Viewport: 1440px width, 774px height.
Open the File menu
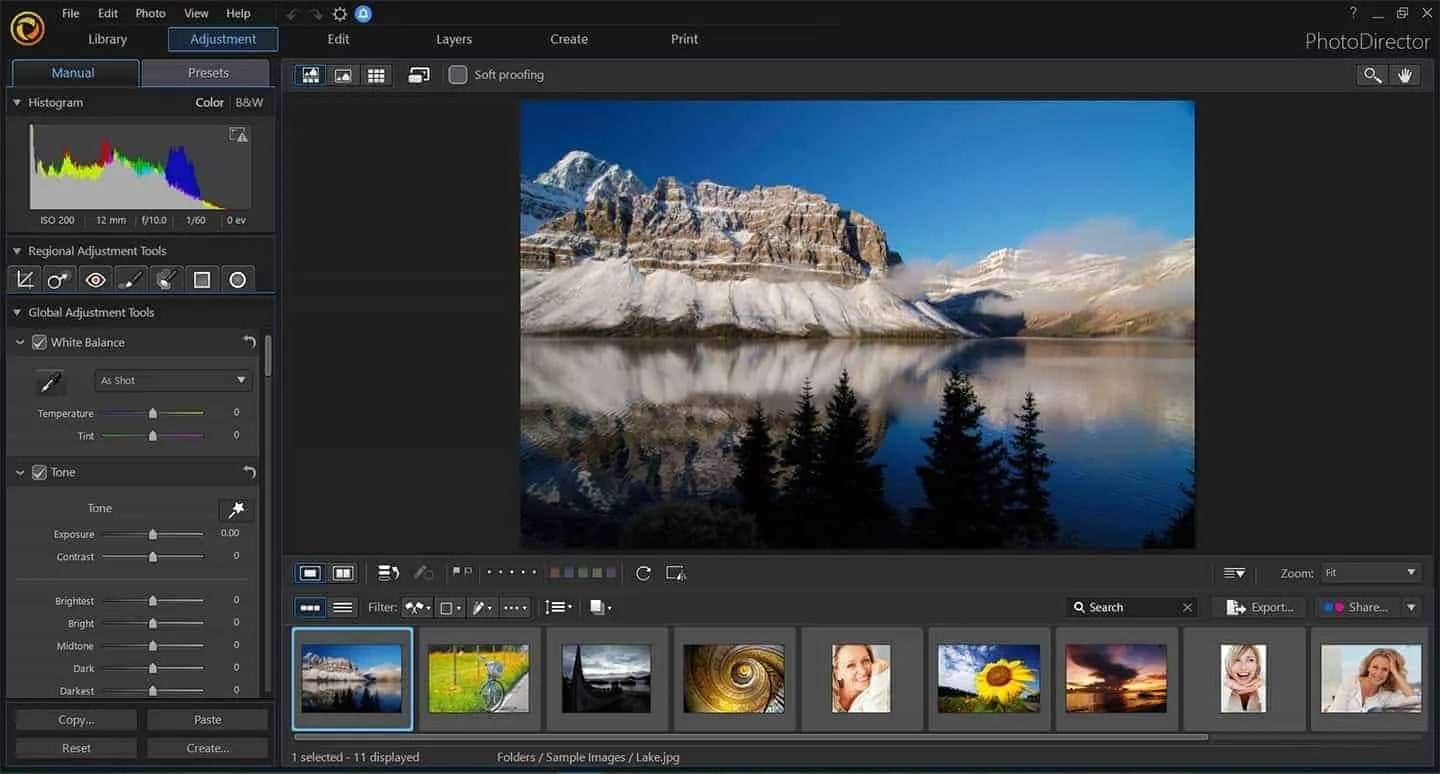[70, 13]
